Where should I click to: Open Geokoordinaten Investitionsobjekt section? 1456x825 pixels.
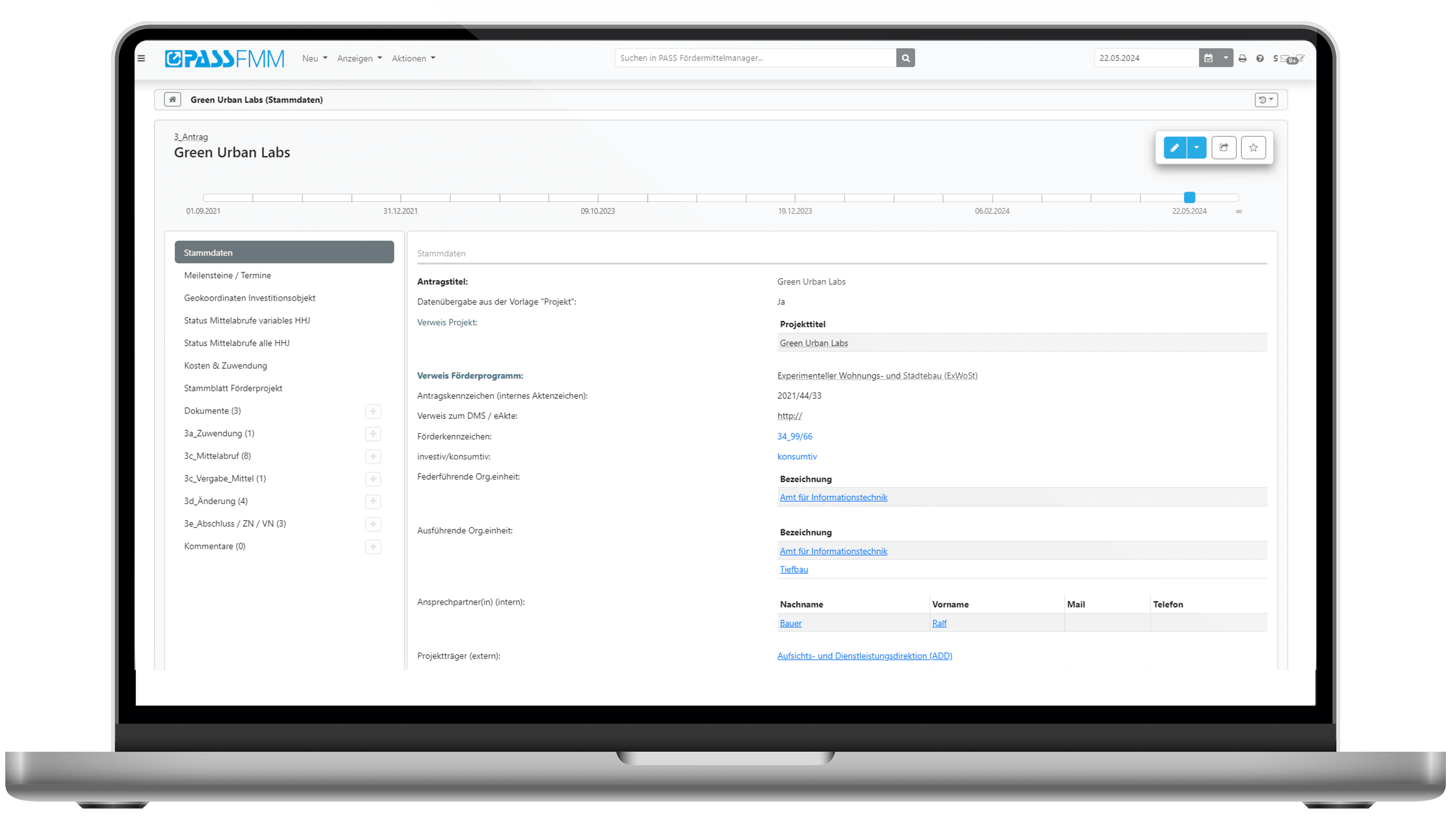click(249, 298)
